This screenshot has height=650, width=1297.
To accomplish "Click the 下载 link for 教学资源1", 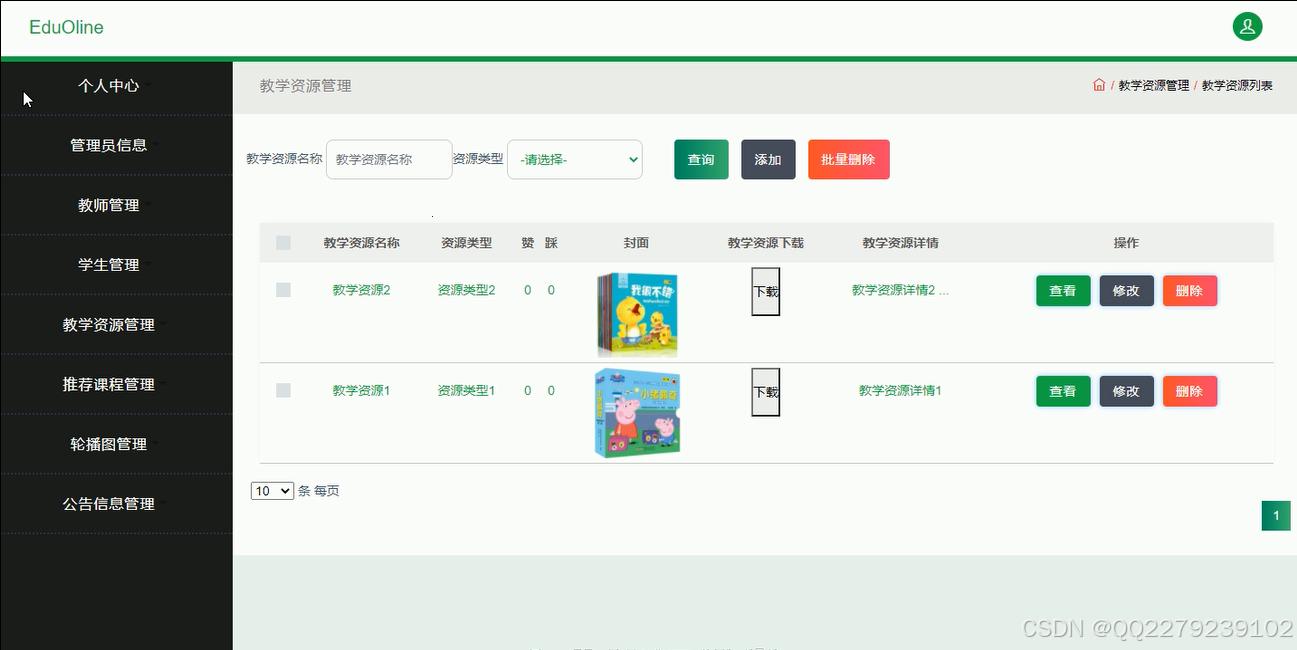I will [x=764, y=390].
